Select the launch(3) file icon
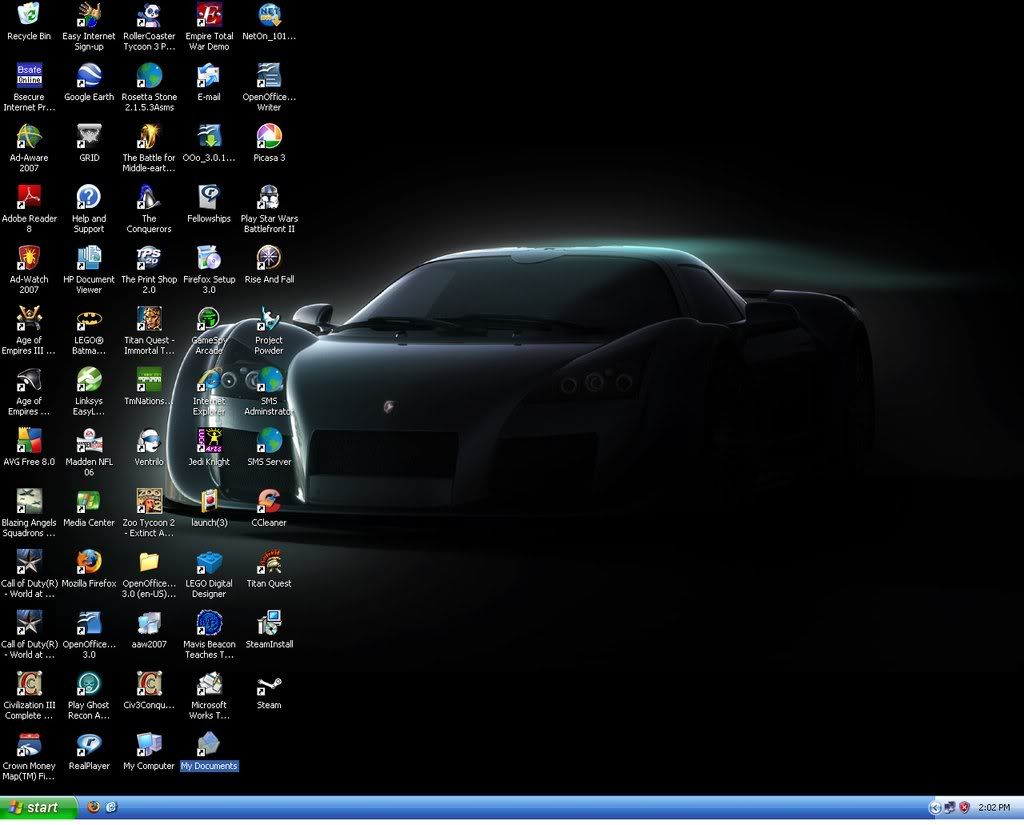 coord(209,501)
